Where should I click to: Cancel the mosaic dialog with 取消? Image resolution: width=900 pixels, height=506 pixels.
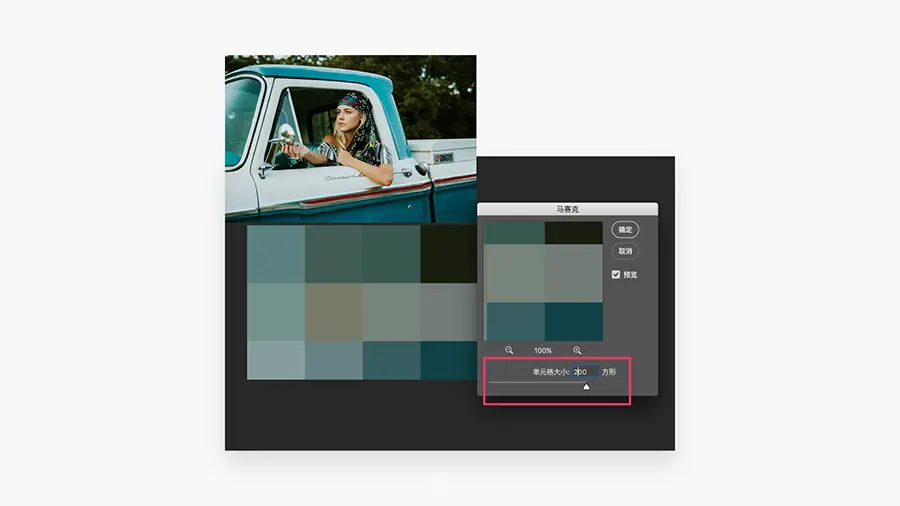(x=625, y=251)
